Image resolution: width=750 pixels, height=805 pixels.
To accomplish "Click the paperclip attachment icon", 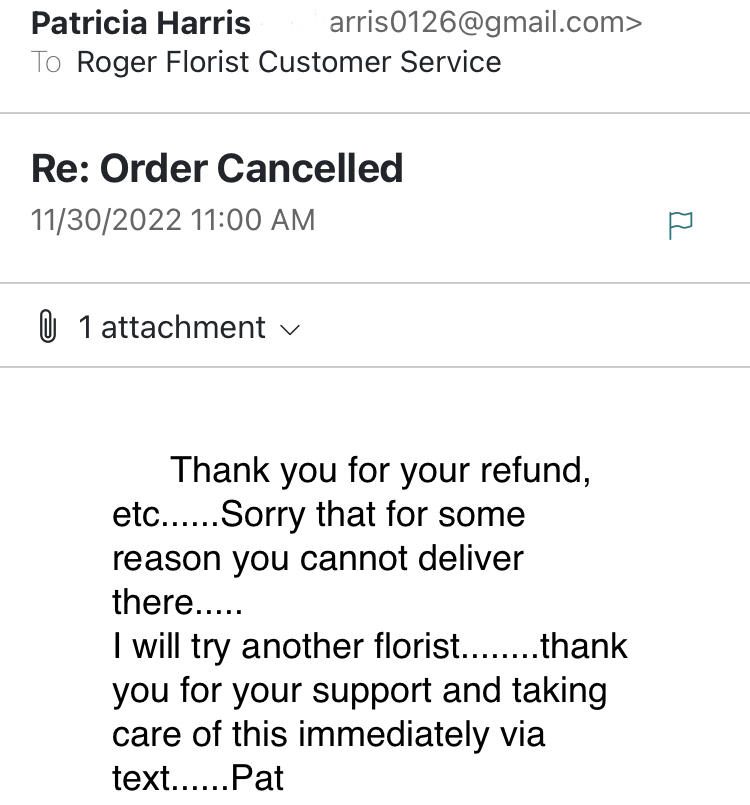I will pyautogui.click(x=47, y=326).
